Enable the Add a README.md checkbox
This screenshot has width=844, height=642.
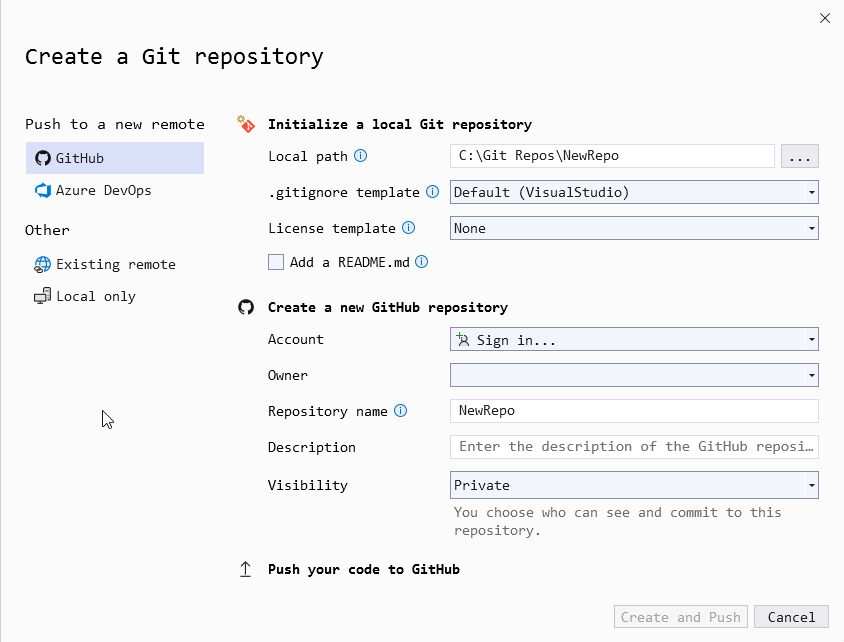coord(276,262)
